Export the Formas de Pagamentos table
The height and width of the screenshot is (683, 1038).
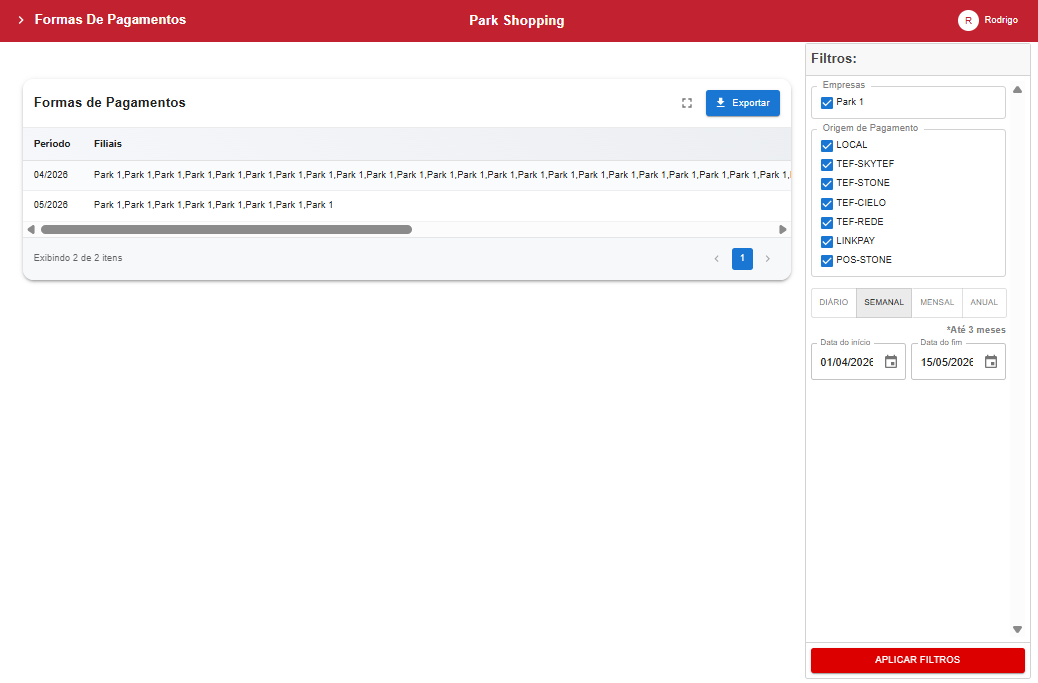[742, 103]
